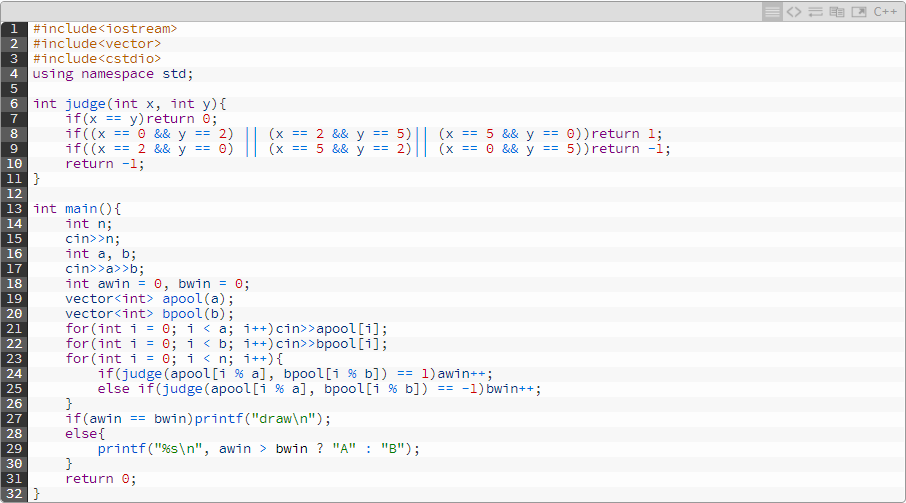Click "return 0;" on line 31
The height and width of the screenshot is (503, 906).
[101, 479]
